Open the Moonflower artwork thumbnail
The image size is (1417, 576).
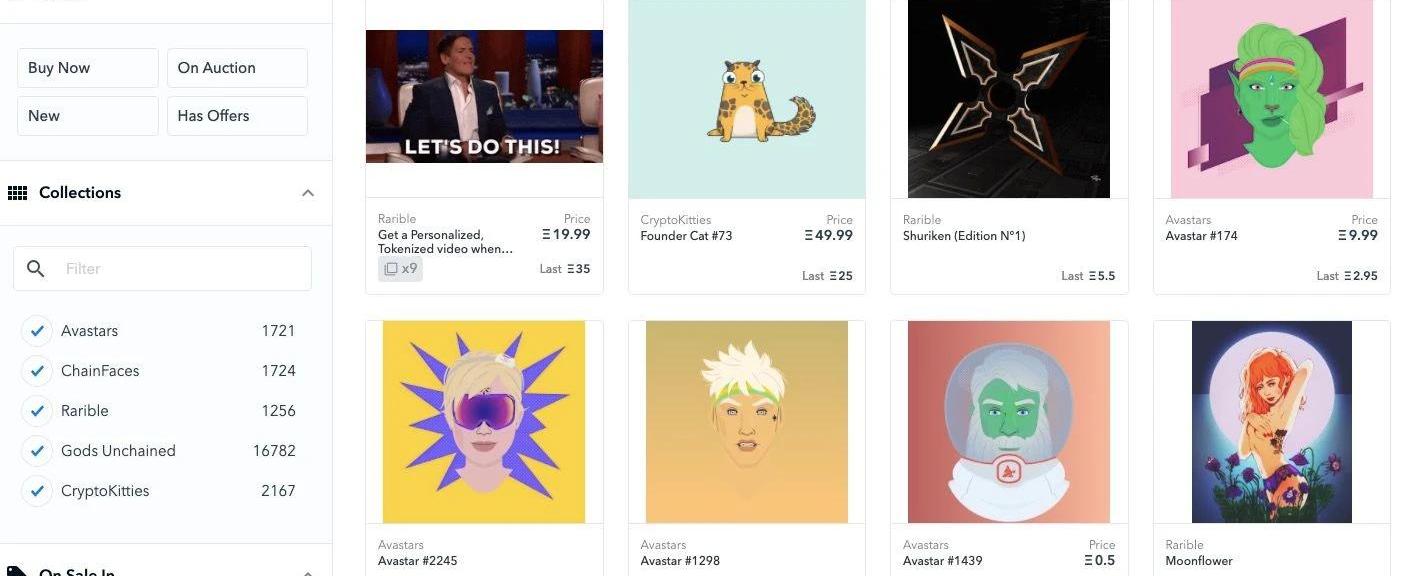click(x=1271, y=422)
